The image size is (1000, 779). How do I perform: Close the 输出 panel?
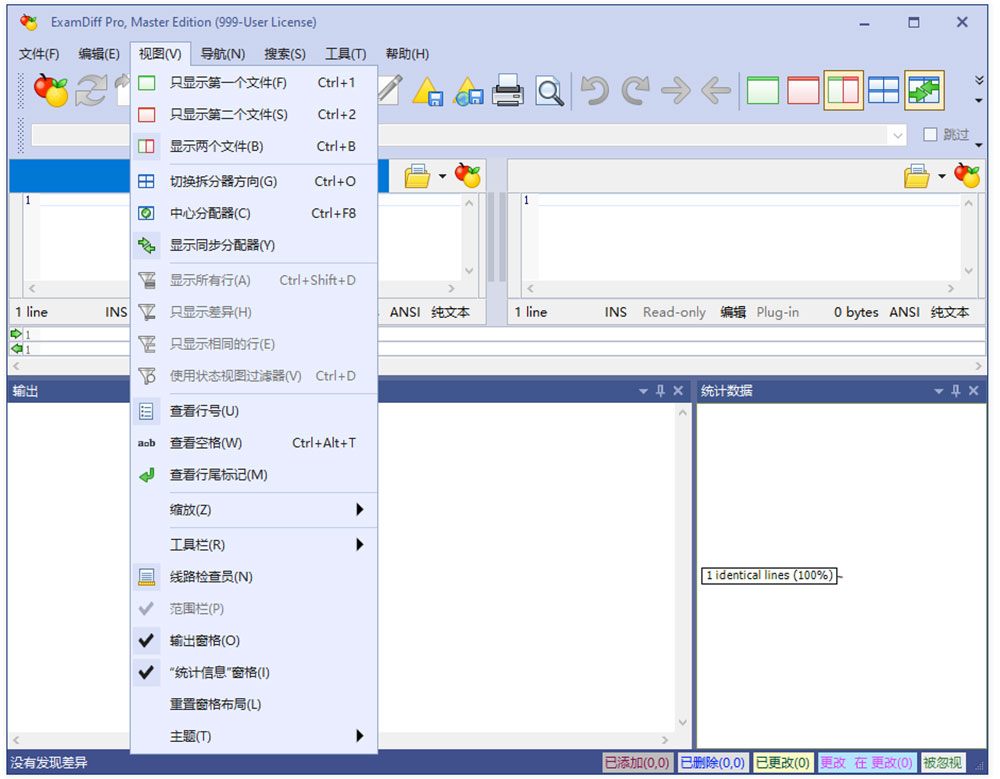(678, 390)
